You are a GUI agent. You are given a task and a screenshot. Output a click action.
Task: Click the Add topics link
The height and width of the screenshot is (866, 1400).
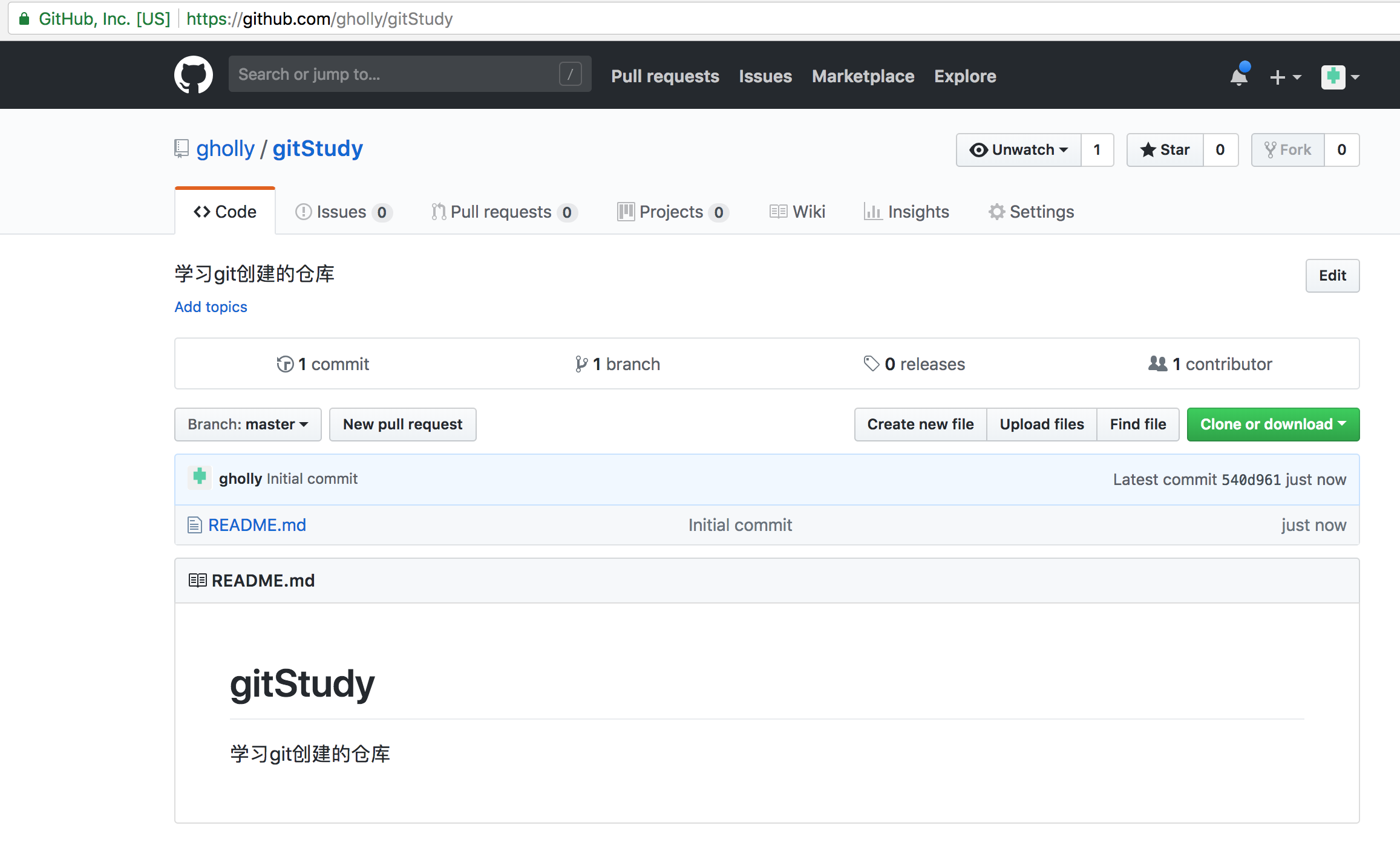(211, 307)
